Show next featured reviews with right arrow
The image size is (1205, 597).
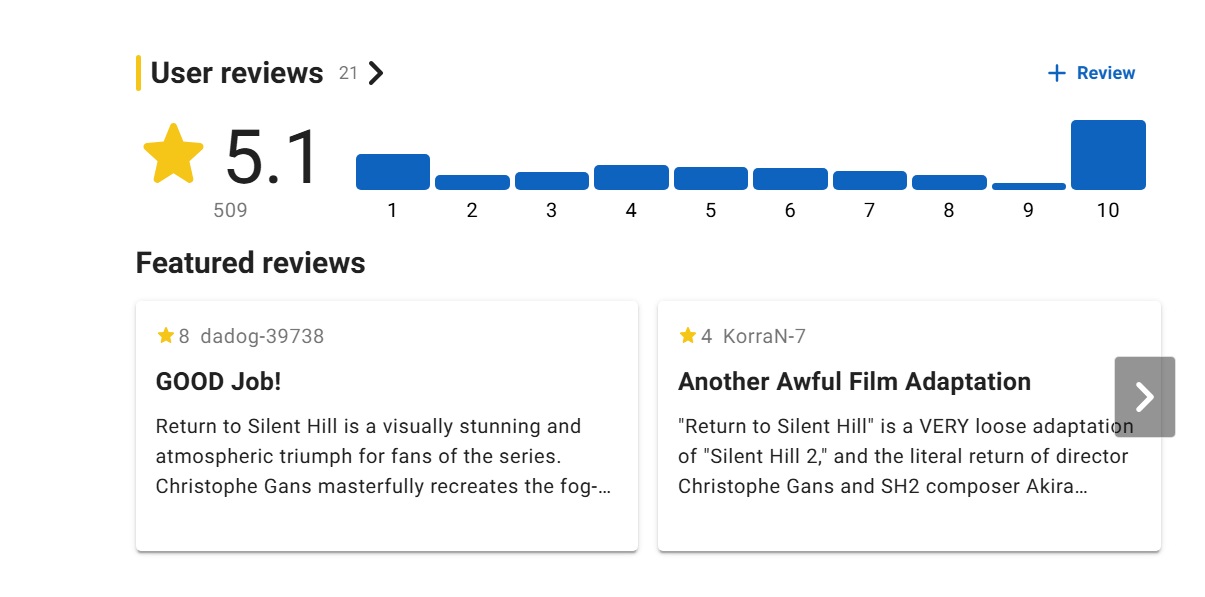(x=1144, y=397)
